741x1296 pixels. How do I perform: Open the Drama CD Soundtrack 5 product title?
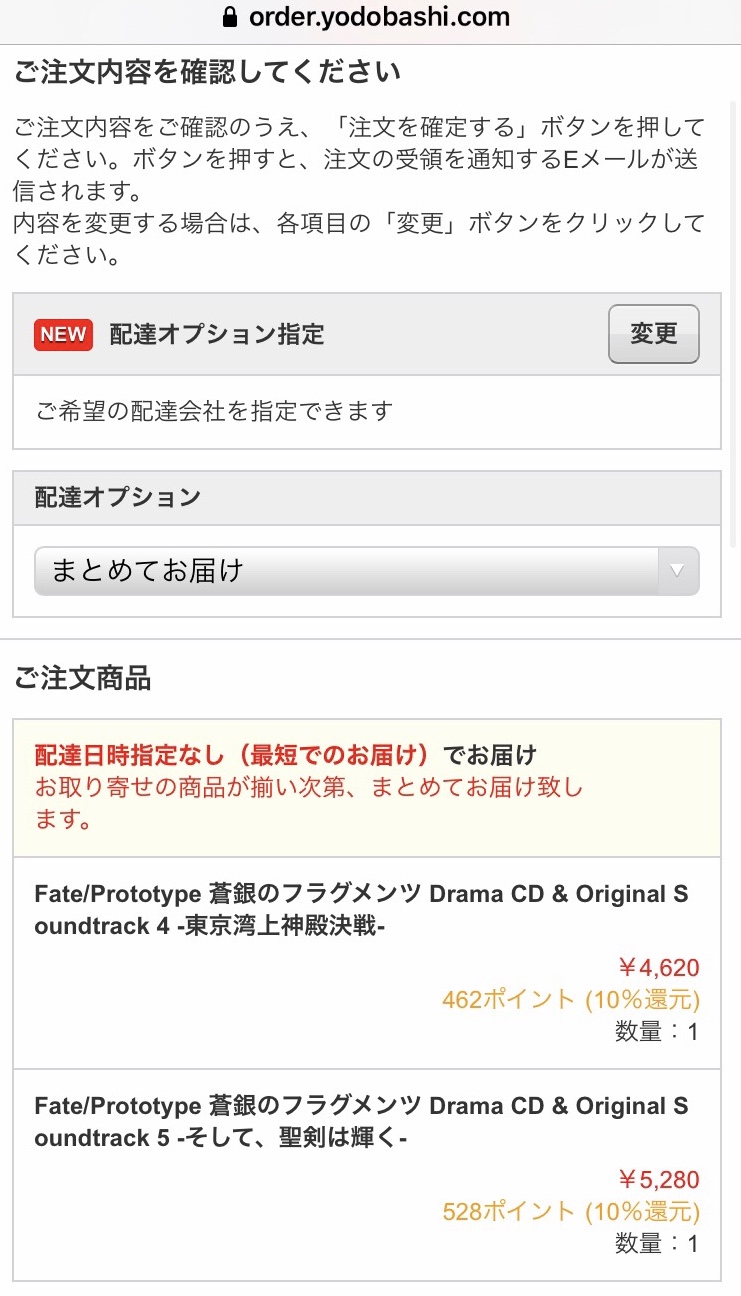(361, 1122)
